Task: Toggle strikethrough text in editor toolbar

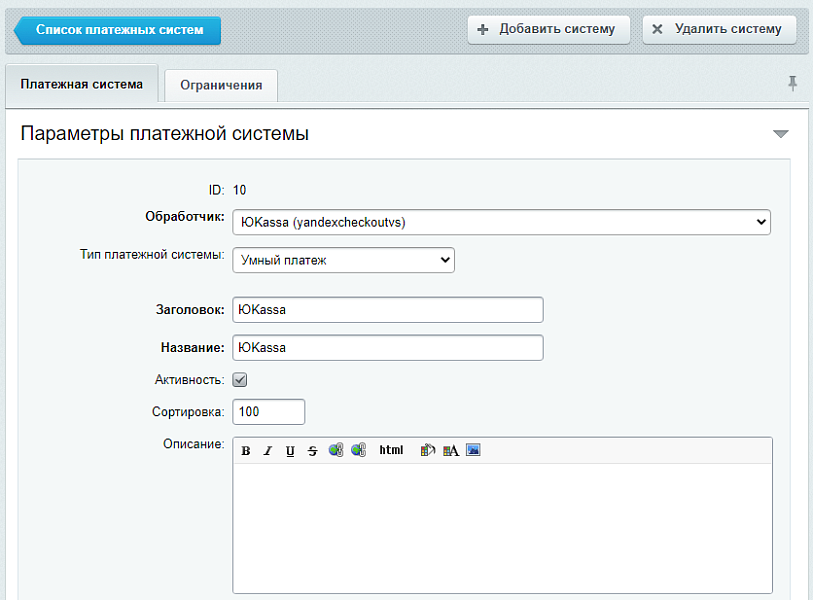Action: [x=312, y=451]
